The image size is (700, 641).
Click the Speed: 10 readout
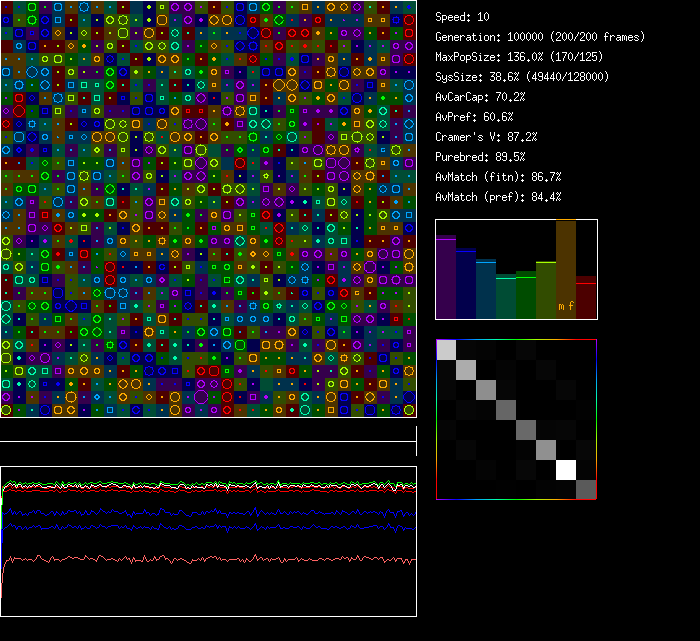pyautogui.click(x=463, y=17)
